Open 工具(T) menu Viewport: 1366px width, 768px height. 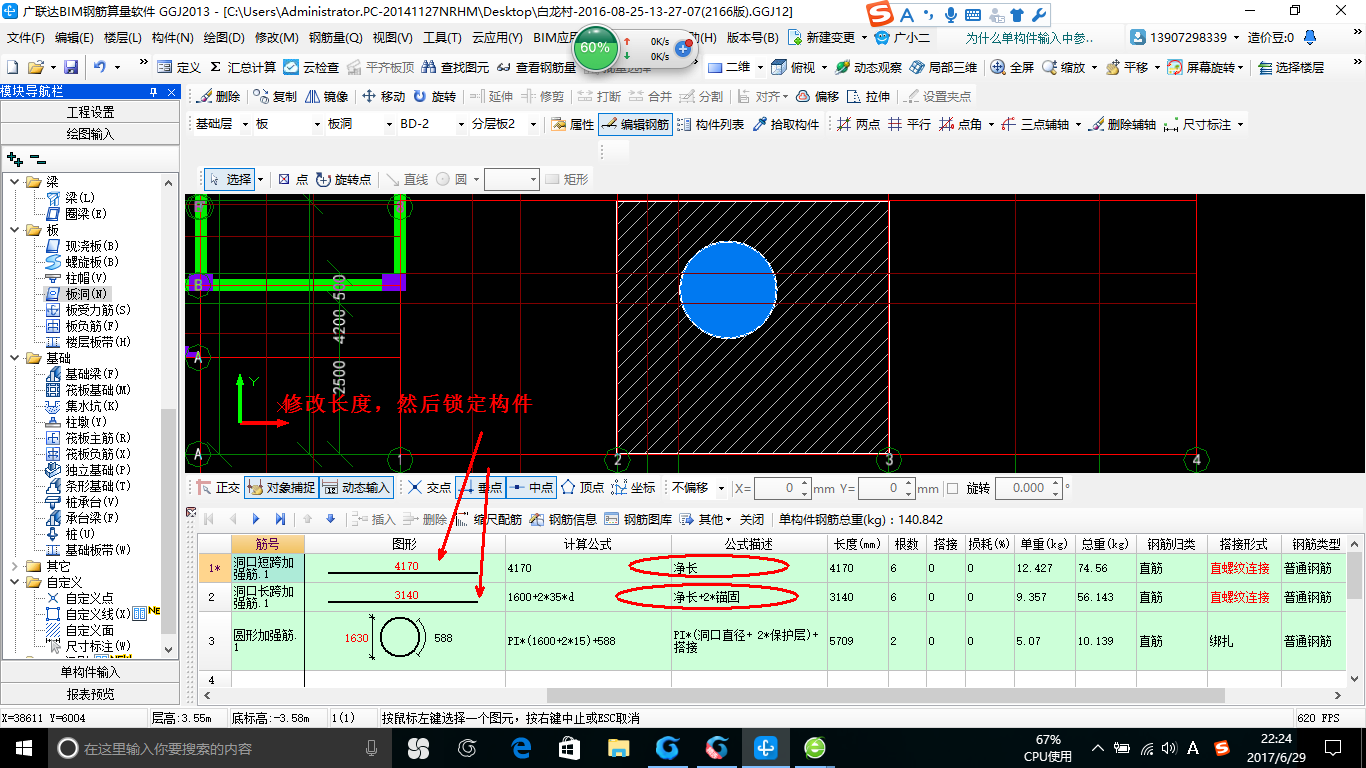(442, 38)
